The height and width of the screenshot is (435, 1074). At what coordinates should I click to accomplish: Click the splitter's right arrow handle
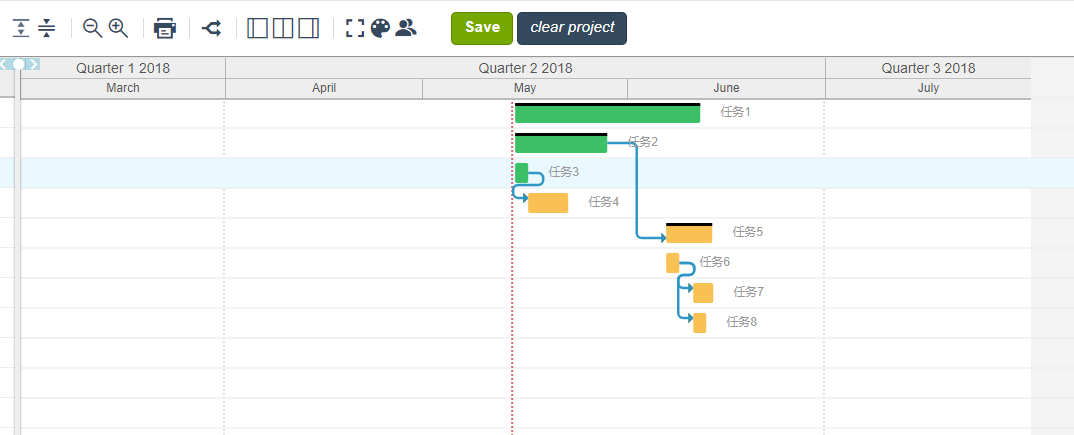[x=34, y=64]
